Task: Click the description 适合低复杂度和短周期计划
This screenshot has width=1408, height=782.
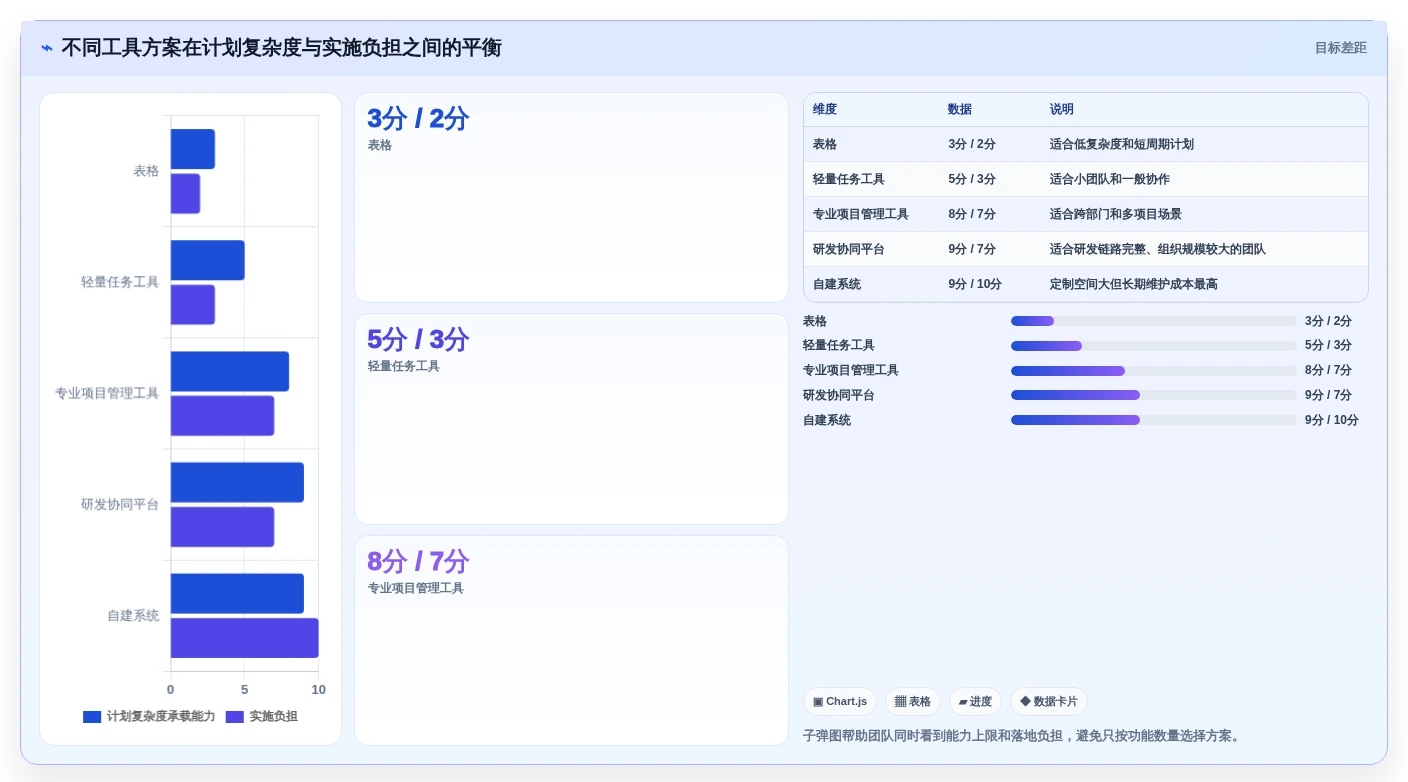Action: tap(1122, 144)
